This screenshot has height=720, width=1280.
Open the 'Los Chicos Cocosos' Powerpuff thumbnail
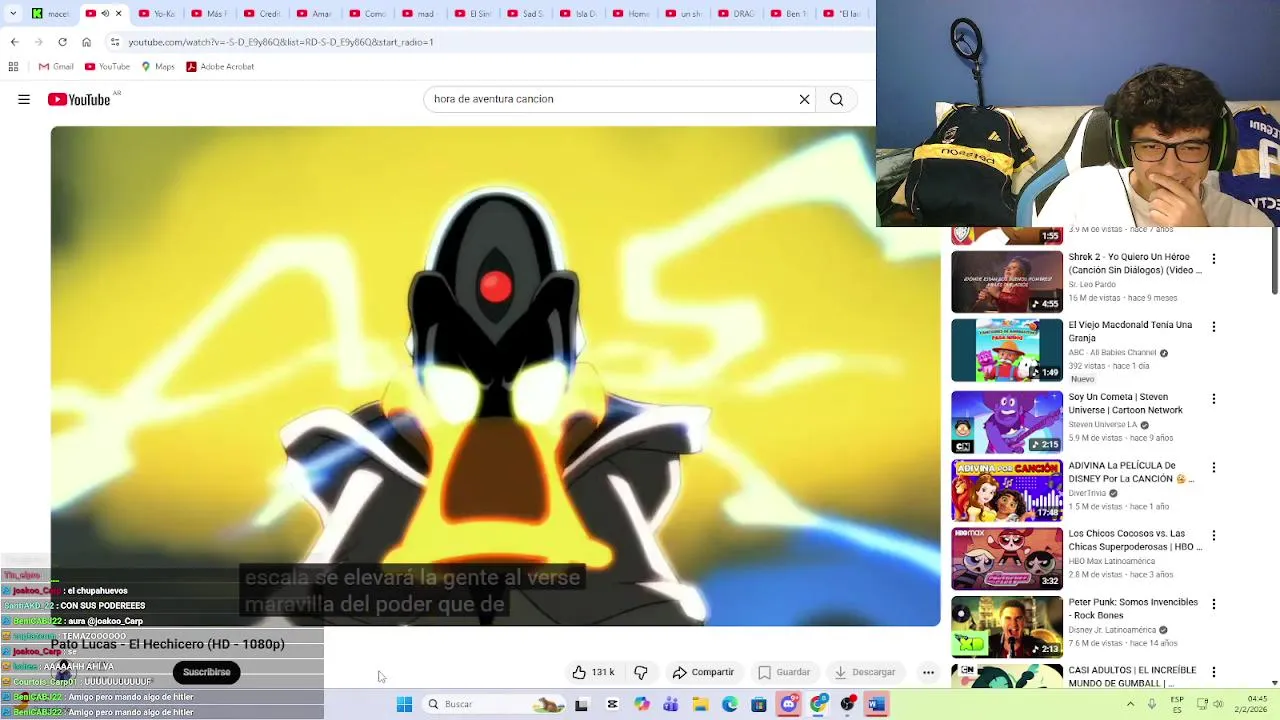(1007, 559)
